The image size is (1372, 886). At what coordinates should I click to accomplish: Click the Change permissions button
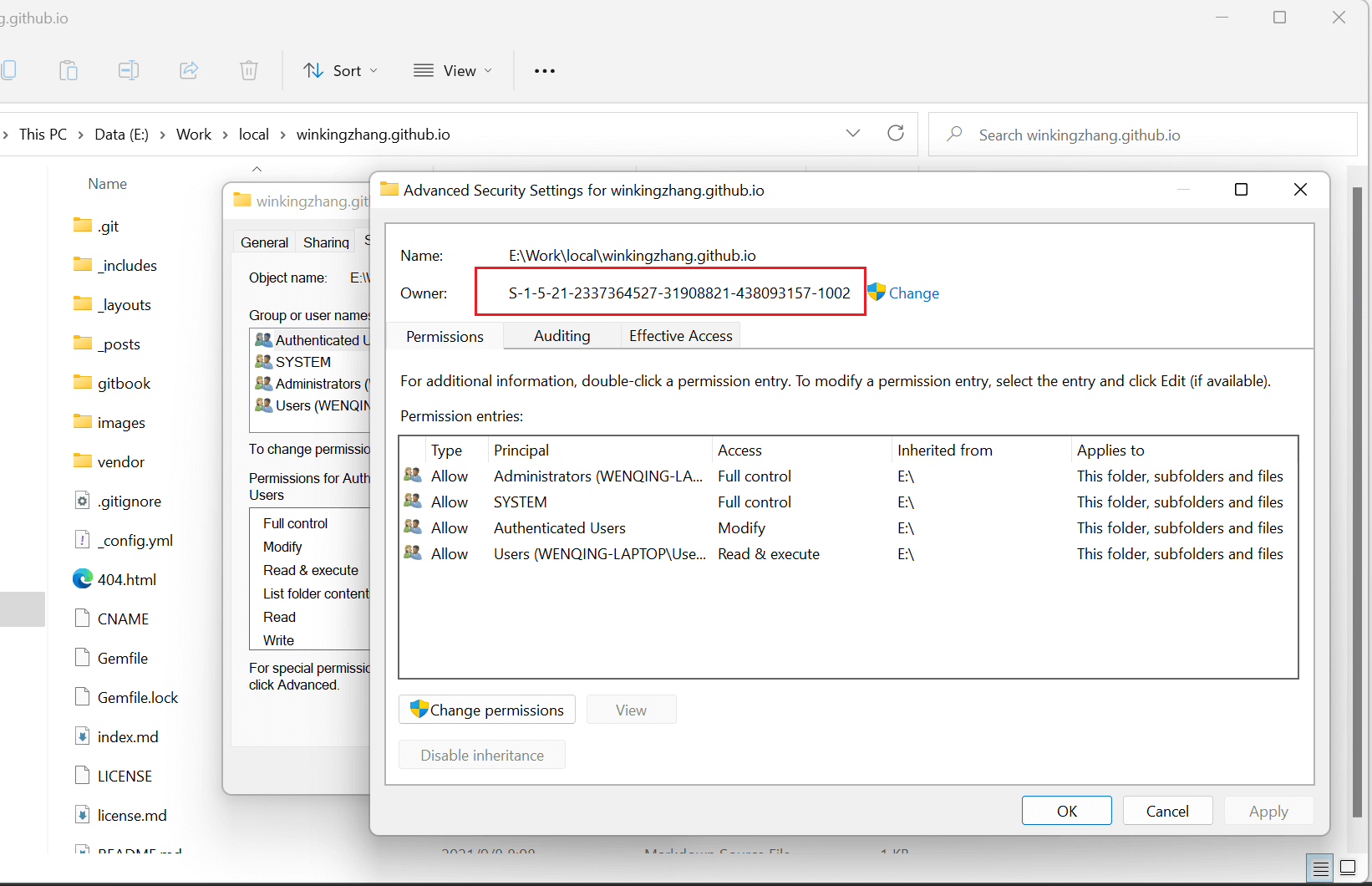point(487,710)
